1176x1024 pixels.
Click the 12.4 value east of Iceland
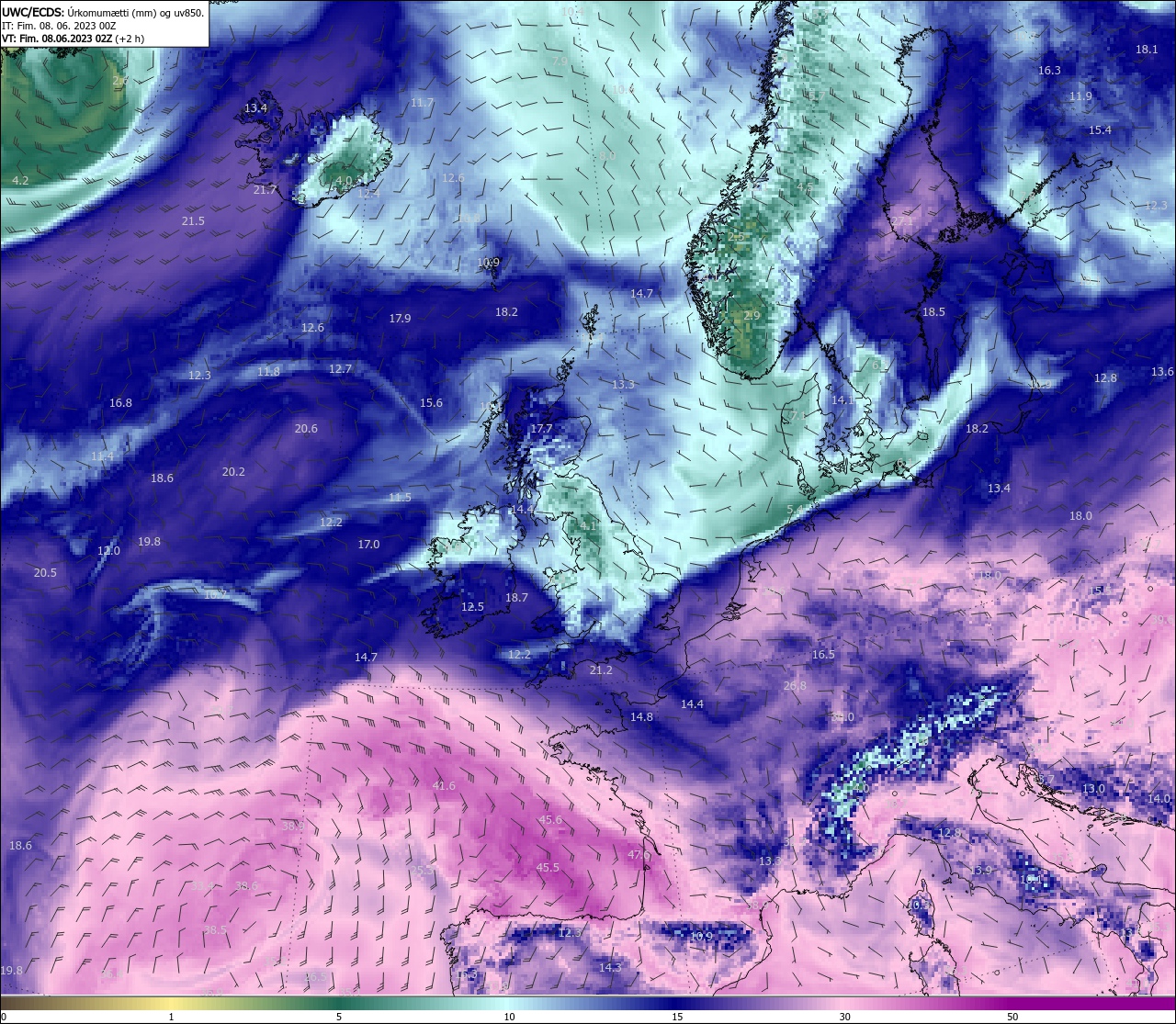coord(368,194)
